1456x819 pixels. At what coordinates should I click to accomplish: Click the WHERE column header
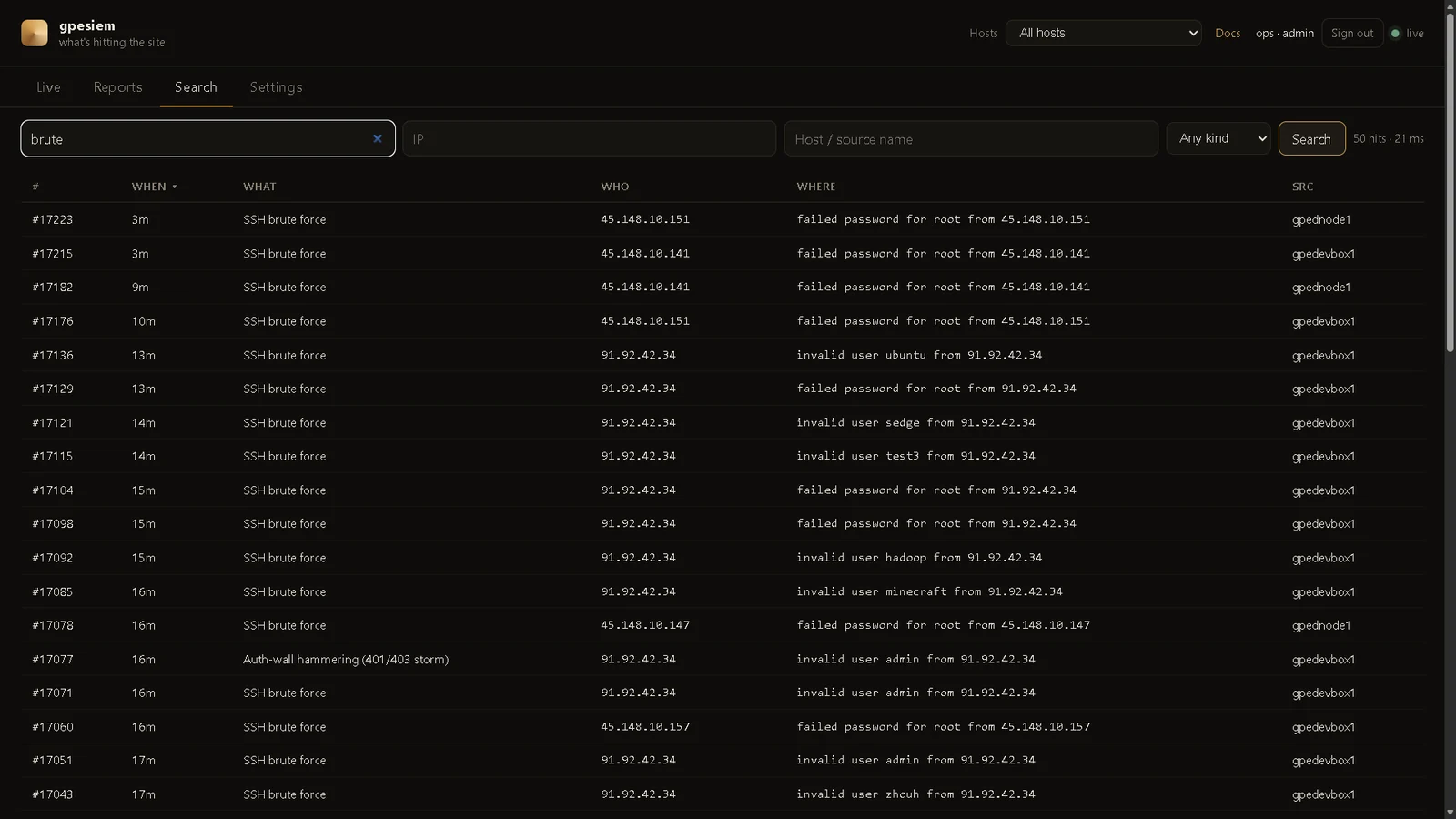816,187
